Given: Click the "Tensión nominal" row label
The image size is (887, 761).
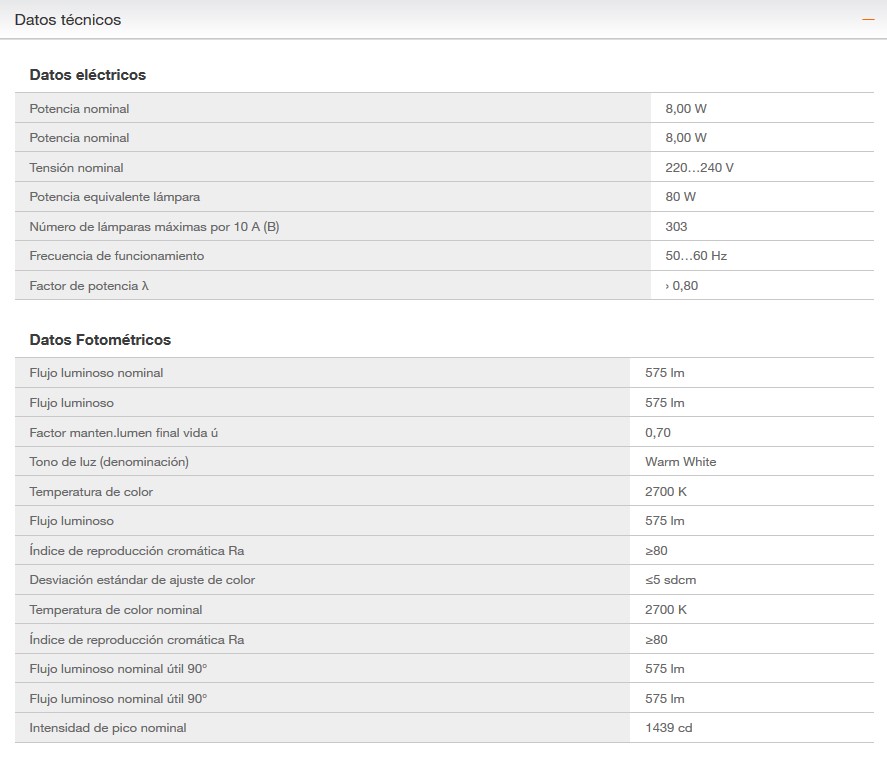Looking at the screenshot, I should point(76,167).
